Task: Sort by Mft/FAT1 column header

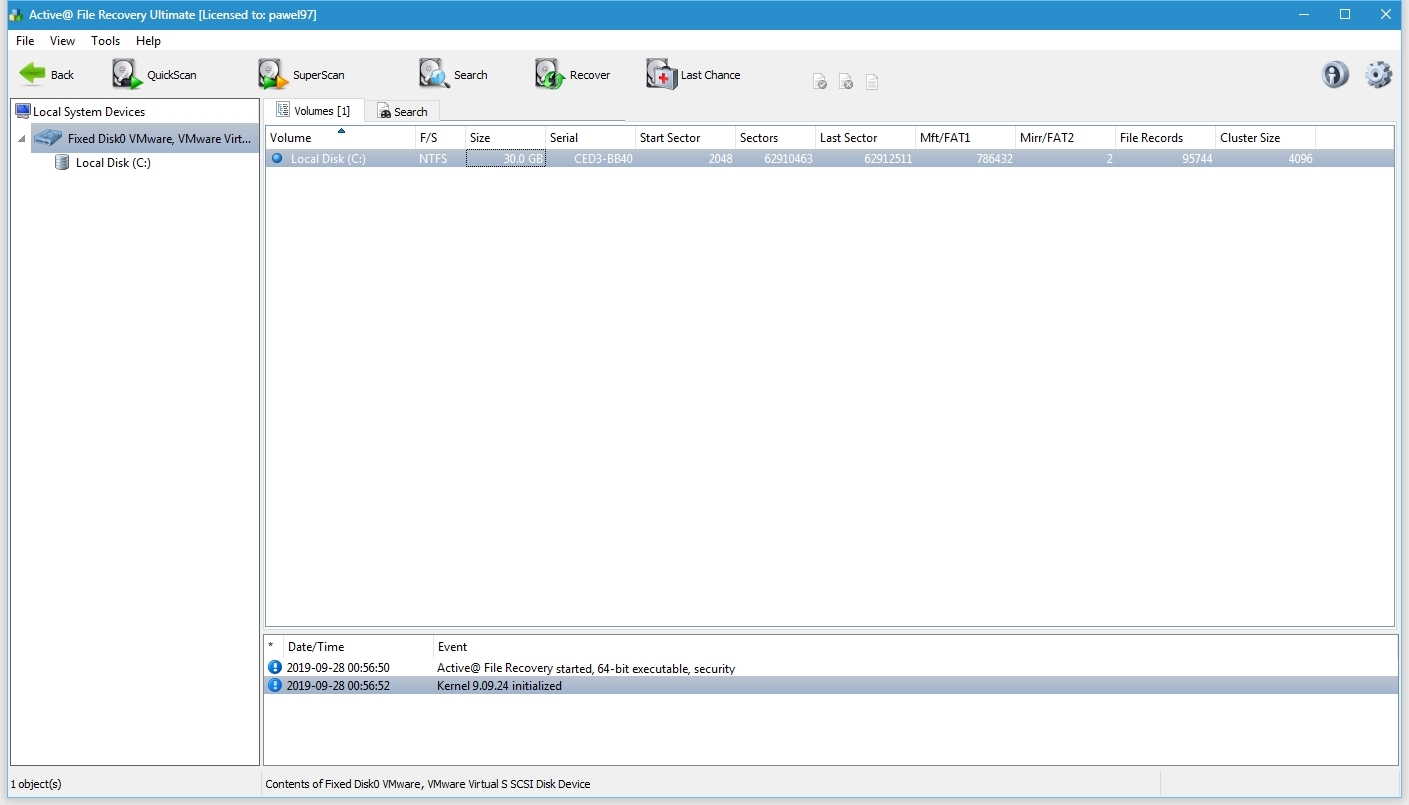Action: [965, 138]
